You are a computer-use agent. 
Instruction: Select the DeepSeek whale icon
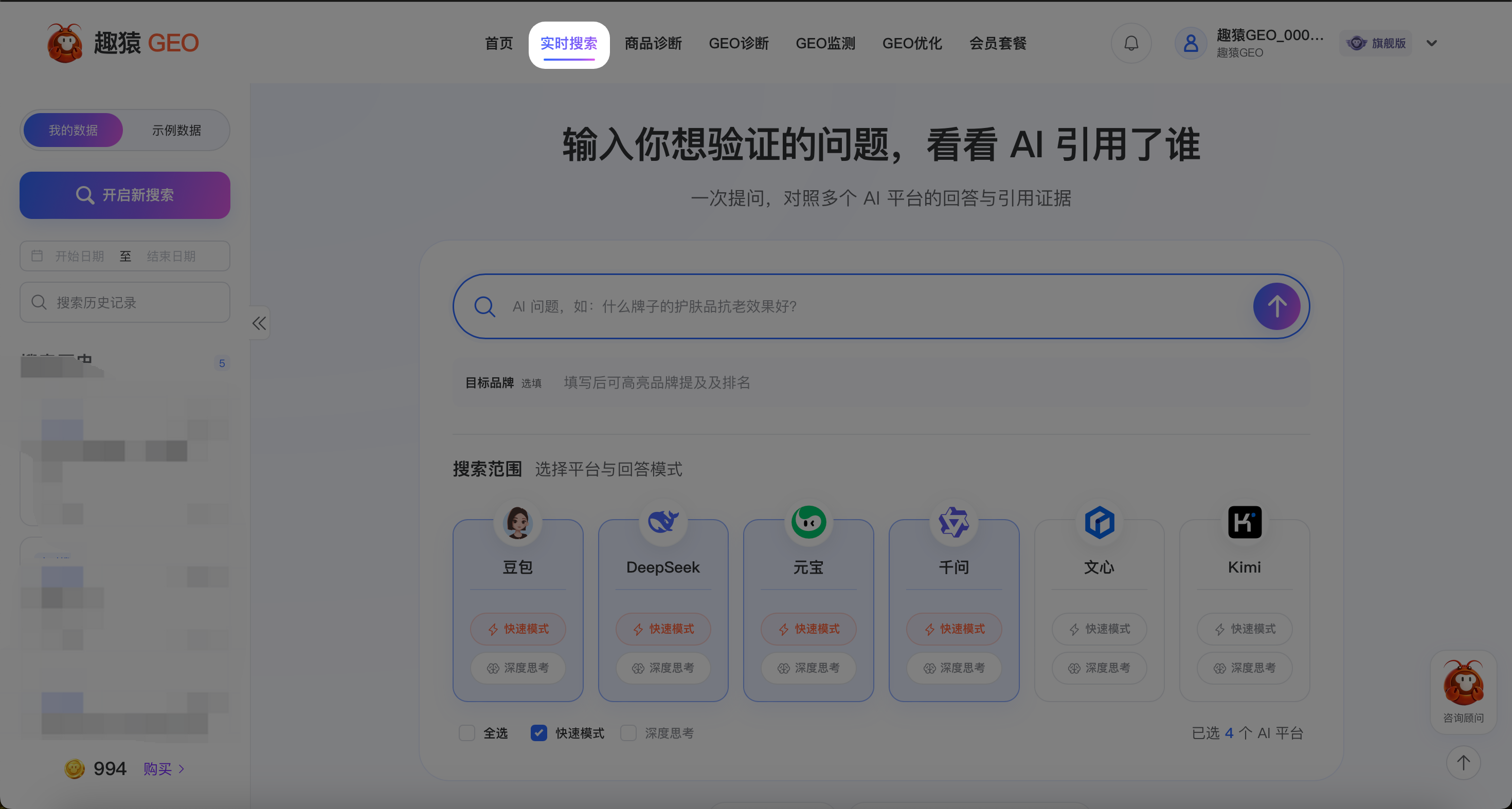point(663,522)
